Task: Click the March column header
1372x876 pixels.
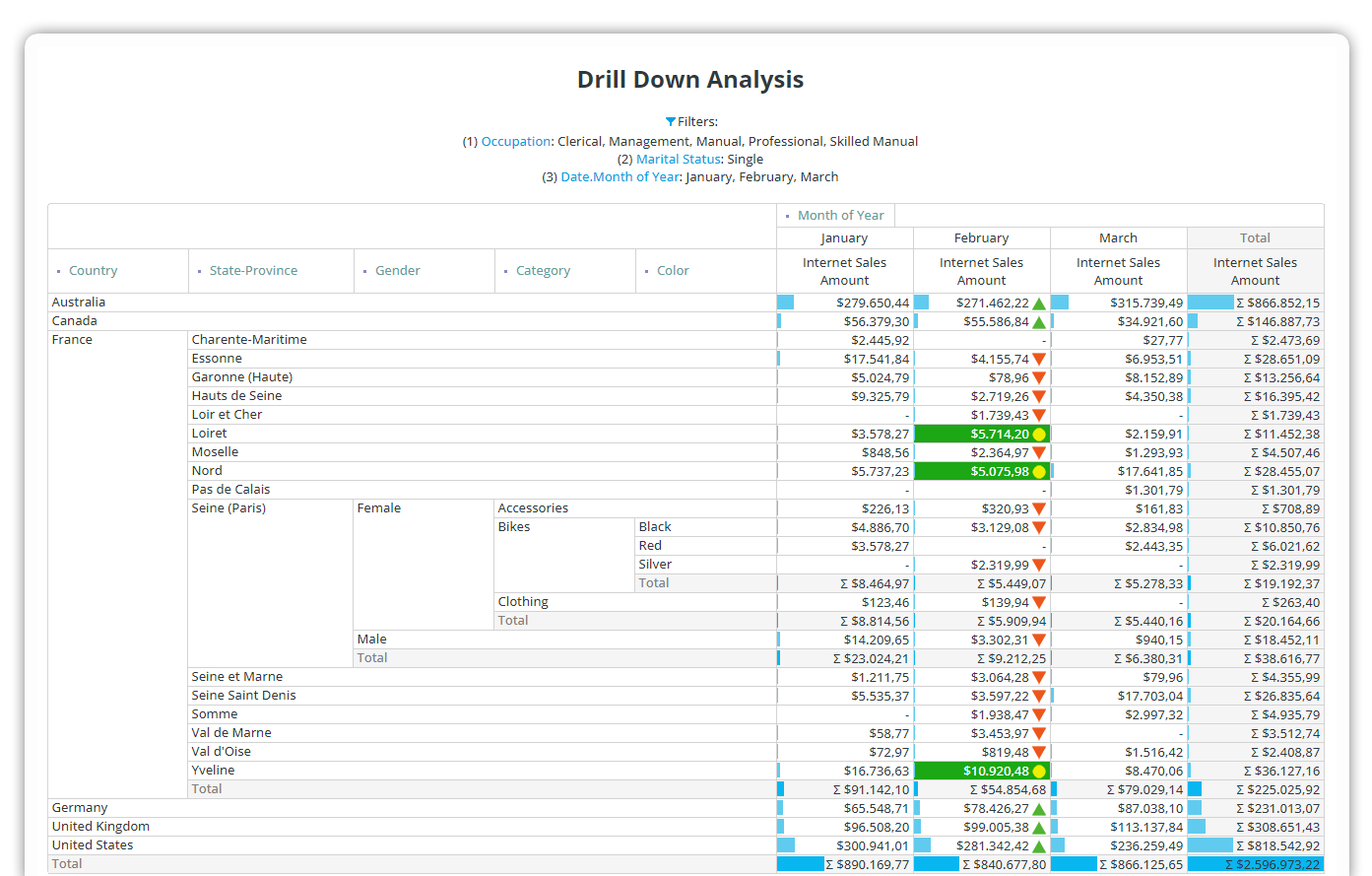Action: [x=1118, y=237]
